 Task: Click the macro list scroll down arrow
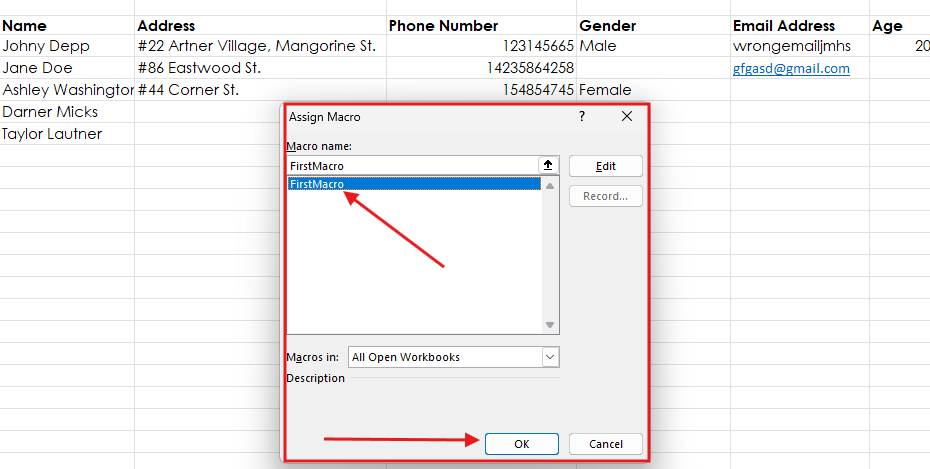(x=549, y=325)
